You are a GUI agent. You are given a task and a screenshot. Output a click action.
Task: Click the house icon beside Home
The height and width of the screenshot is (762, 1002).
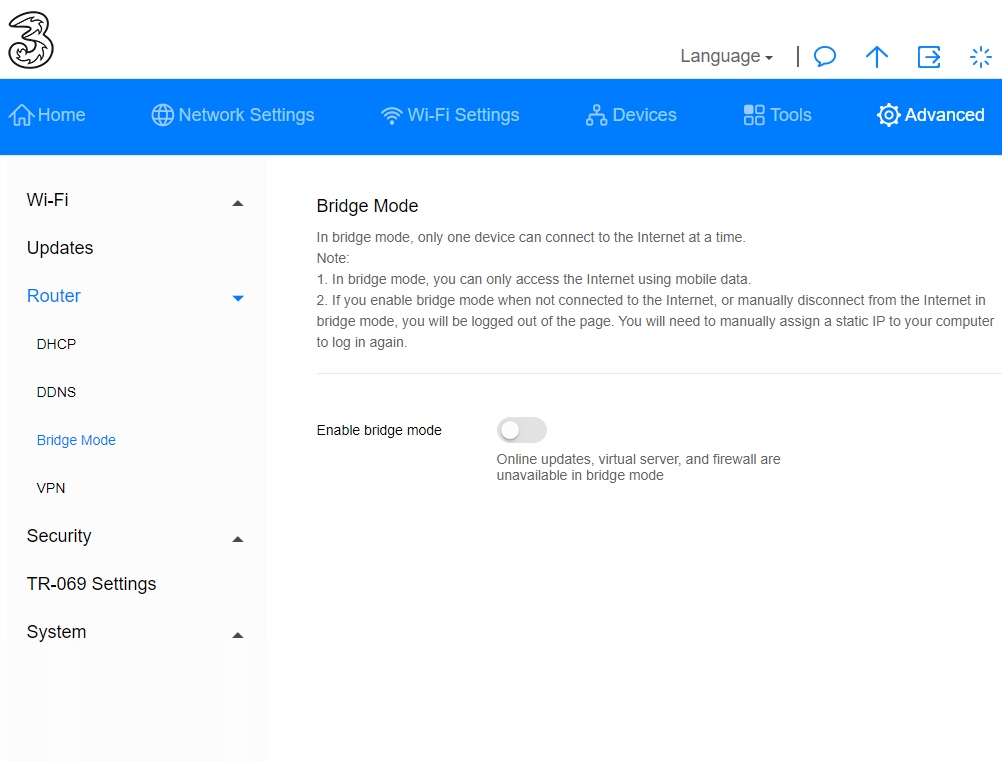click(21, 115)
